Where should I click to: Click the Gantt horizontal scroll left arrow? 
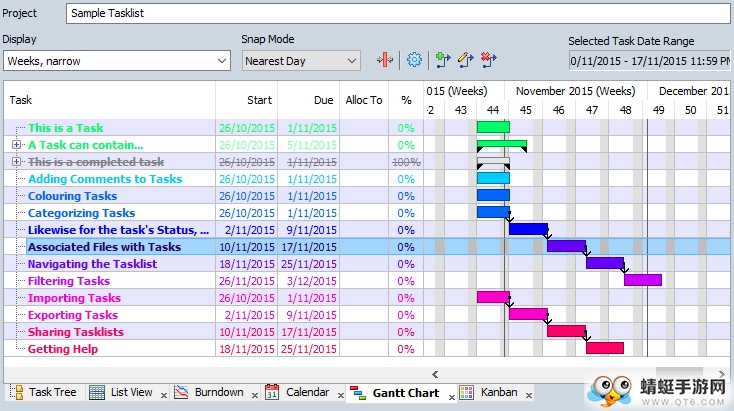point(435,374)
